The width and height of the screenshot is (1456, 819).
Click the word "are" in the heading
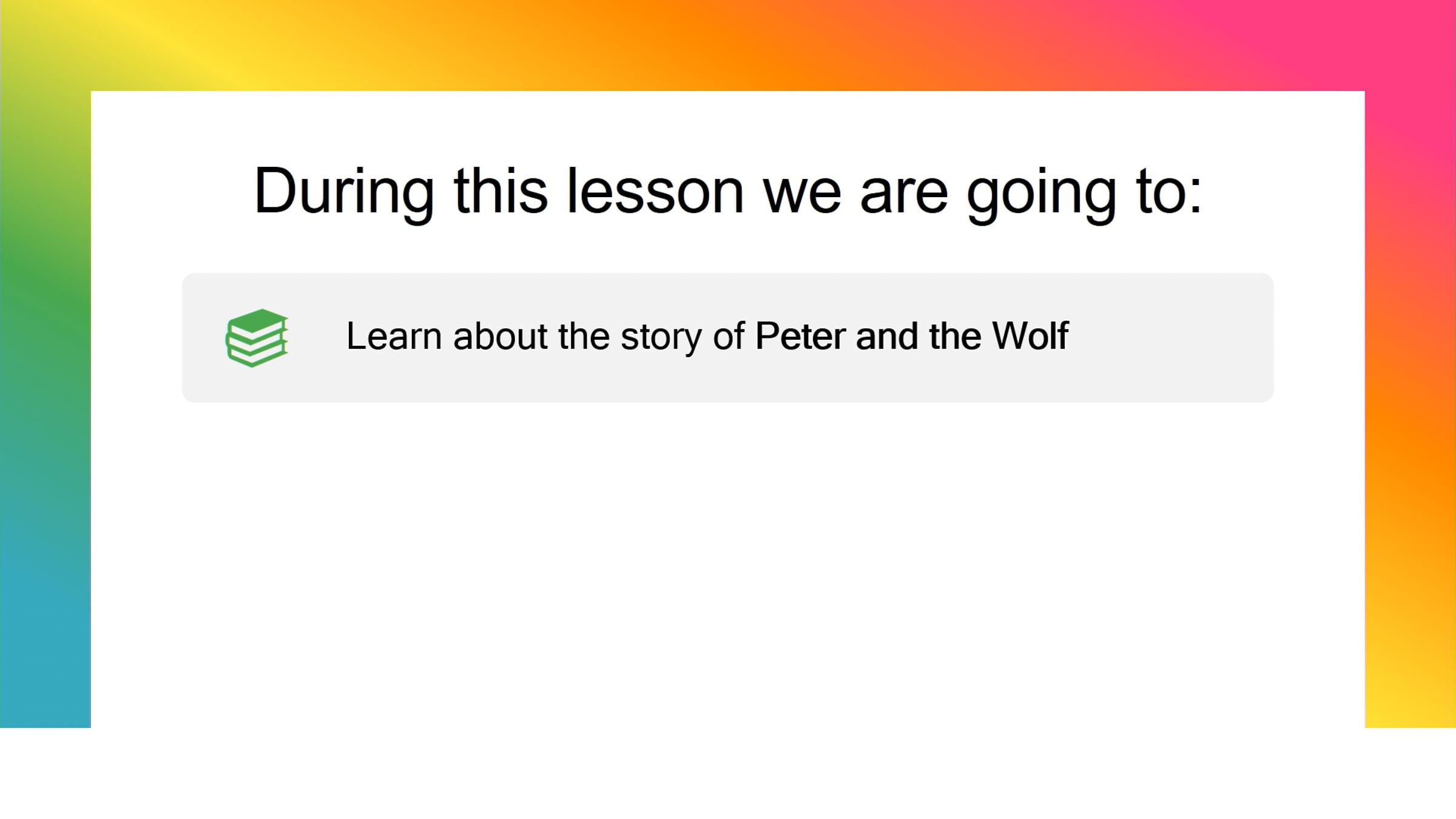[903, 191]
